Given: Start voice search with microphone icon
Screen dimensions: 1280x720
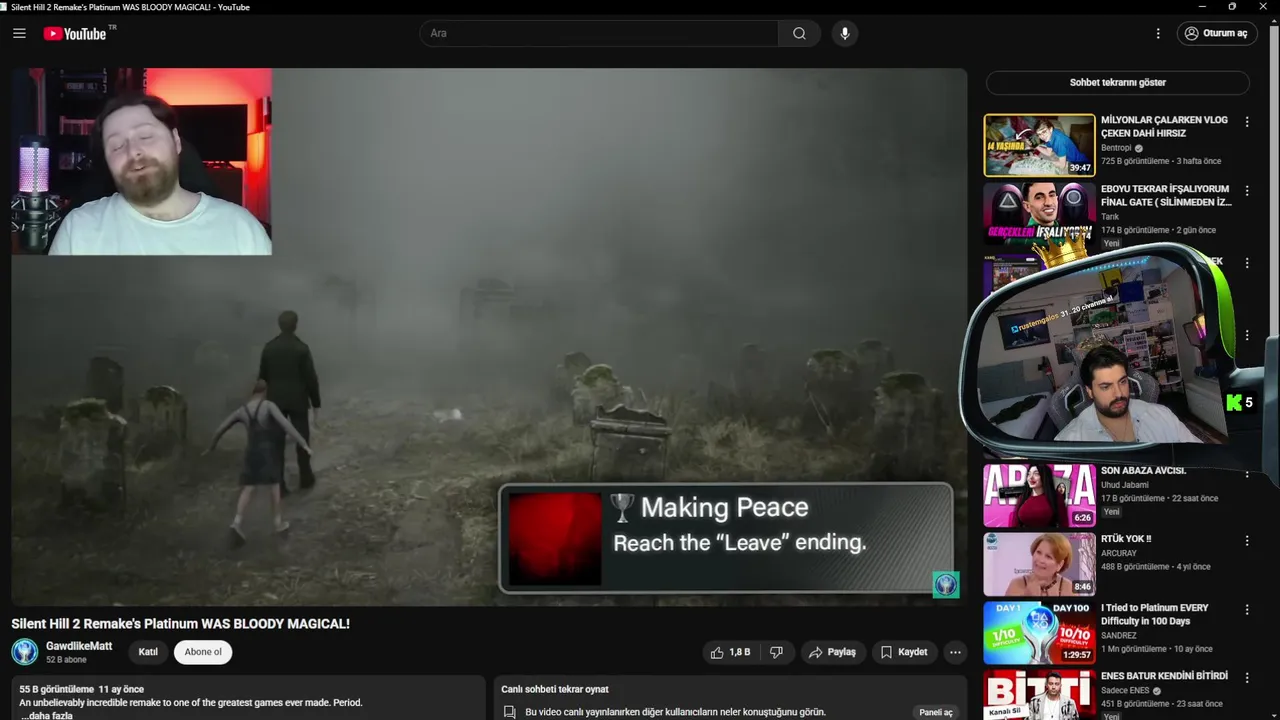Looking at the screenshot, I should point(845,33).
